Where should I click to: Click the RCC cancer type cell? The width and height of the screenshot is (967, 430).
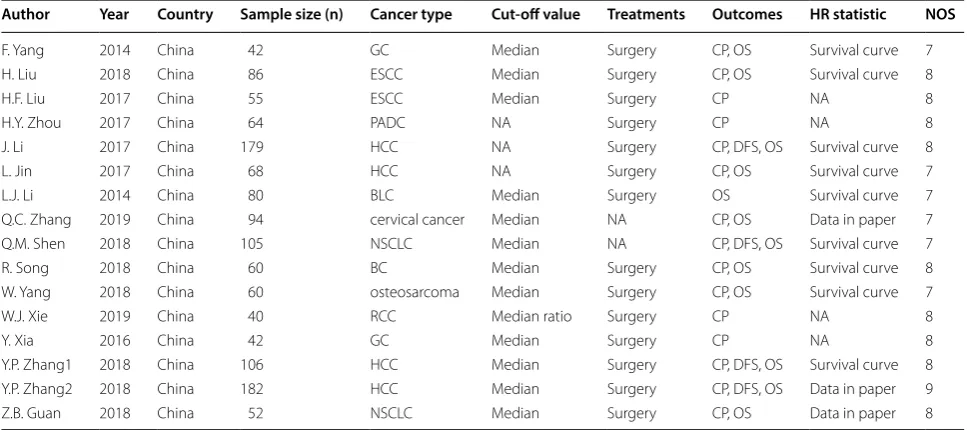coord(383,316)
